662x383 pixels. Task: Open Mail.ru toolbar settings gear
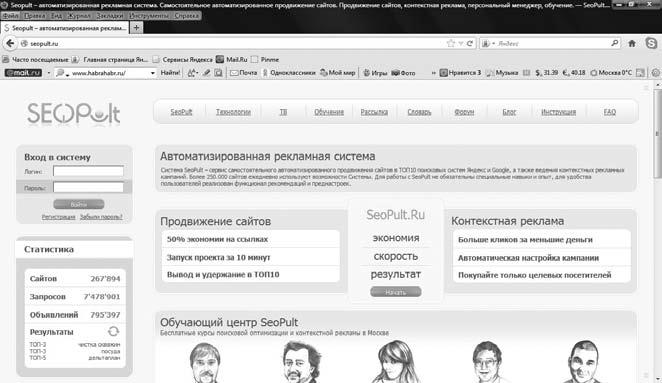point(655,73)
